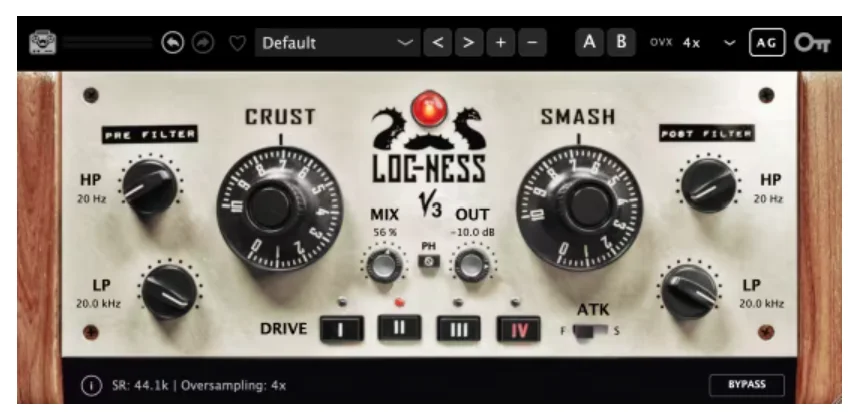Click the robot logo icon

pos(43,43)
